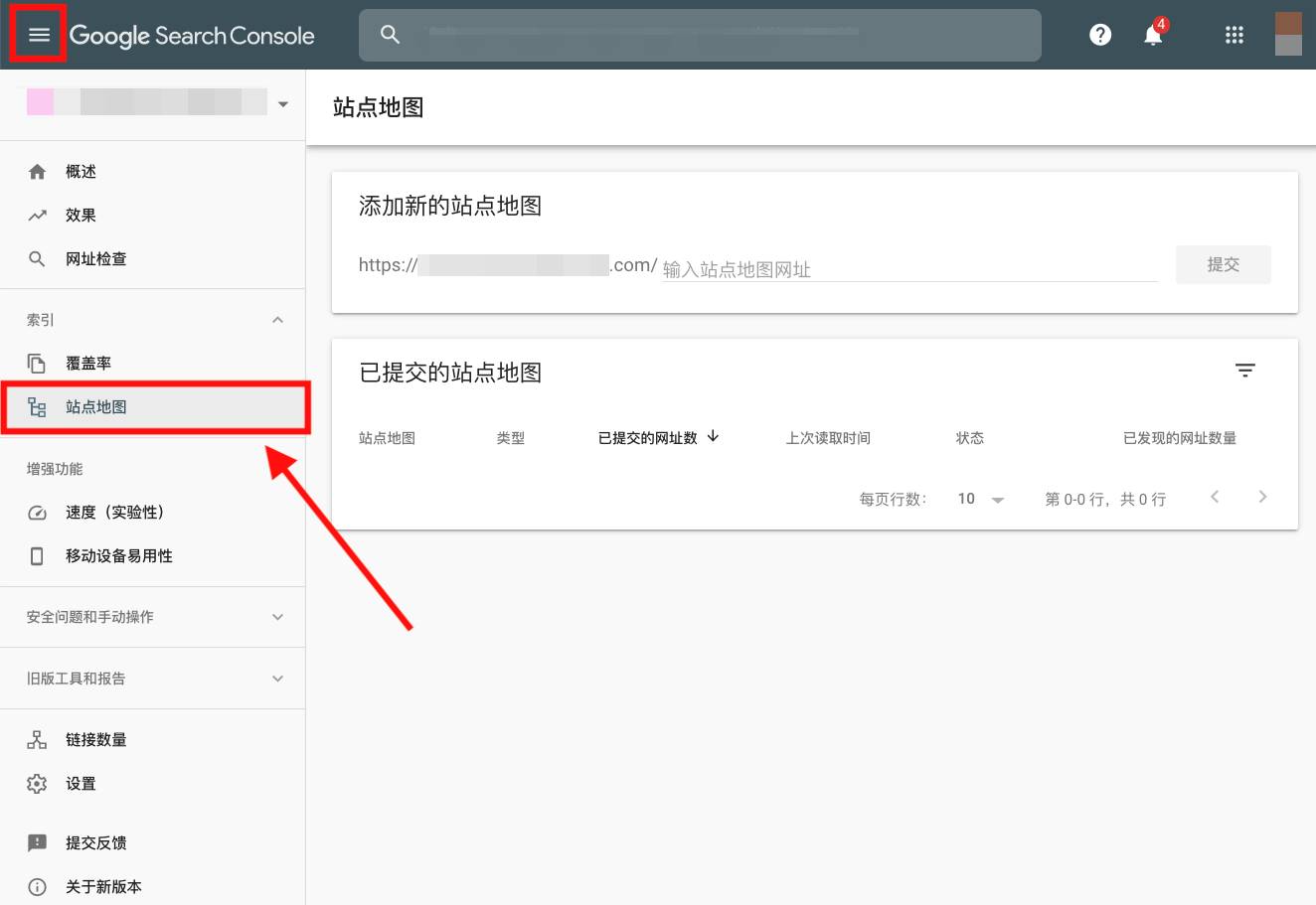Open the hamburger navigation menu
This screenshot has height=905, width=1316.
(x=39, y=35)
